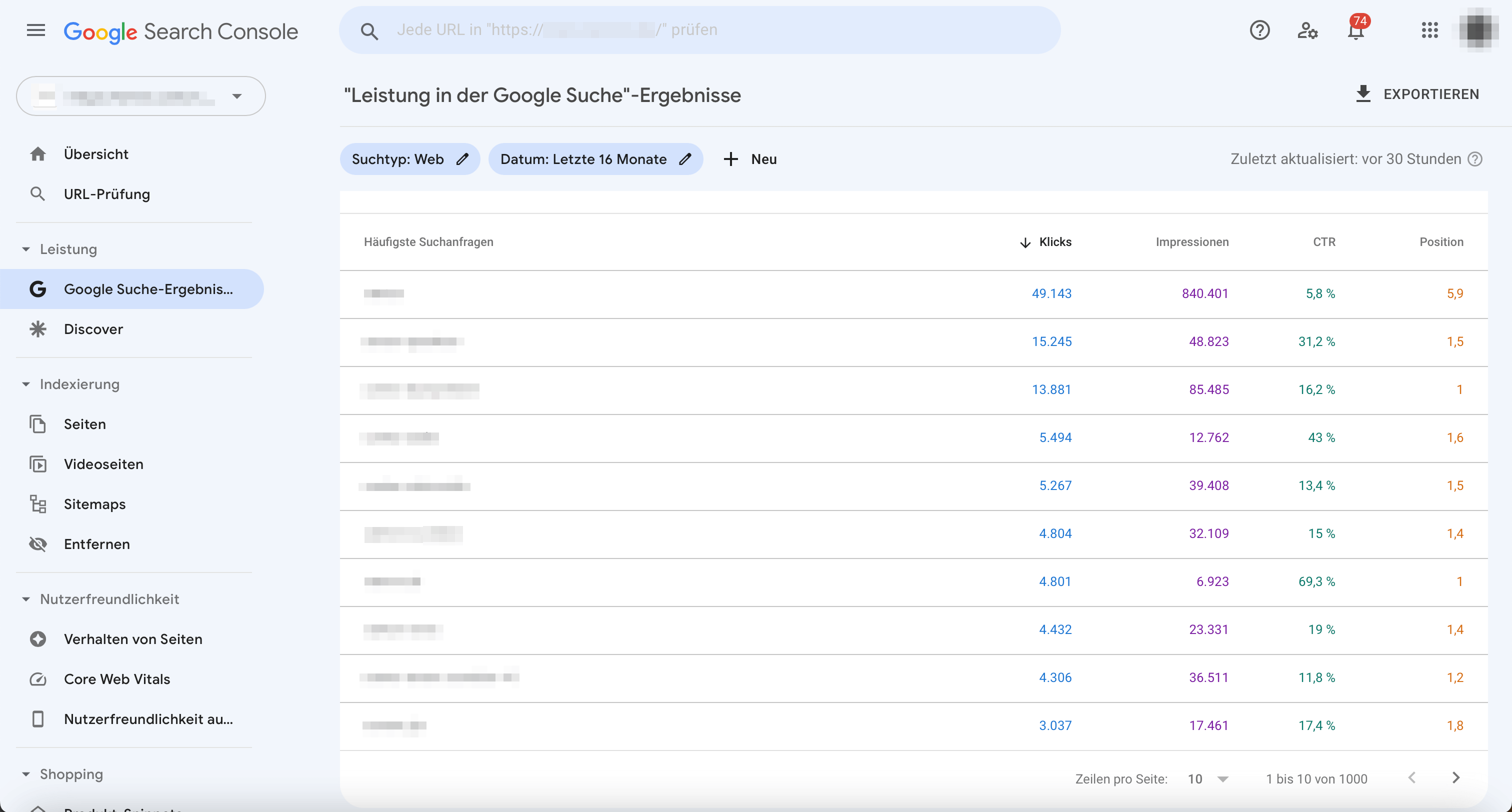This screenshot has width=1512, height=812.
Task: Click the 43 % CTR value
Action: pos(1321,438)
